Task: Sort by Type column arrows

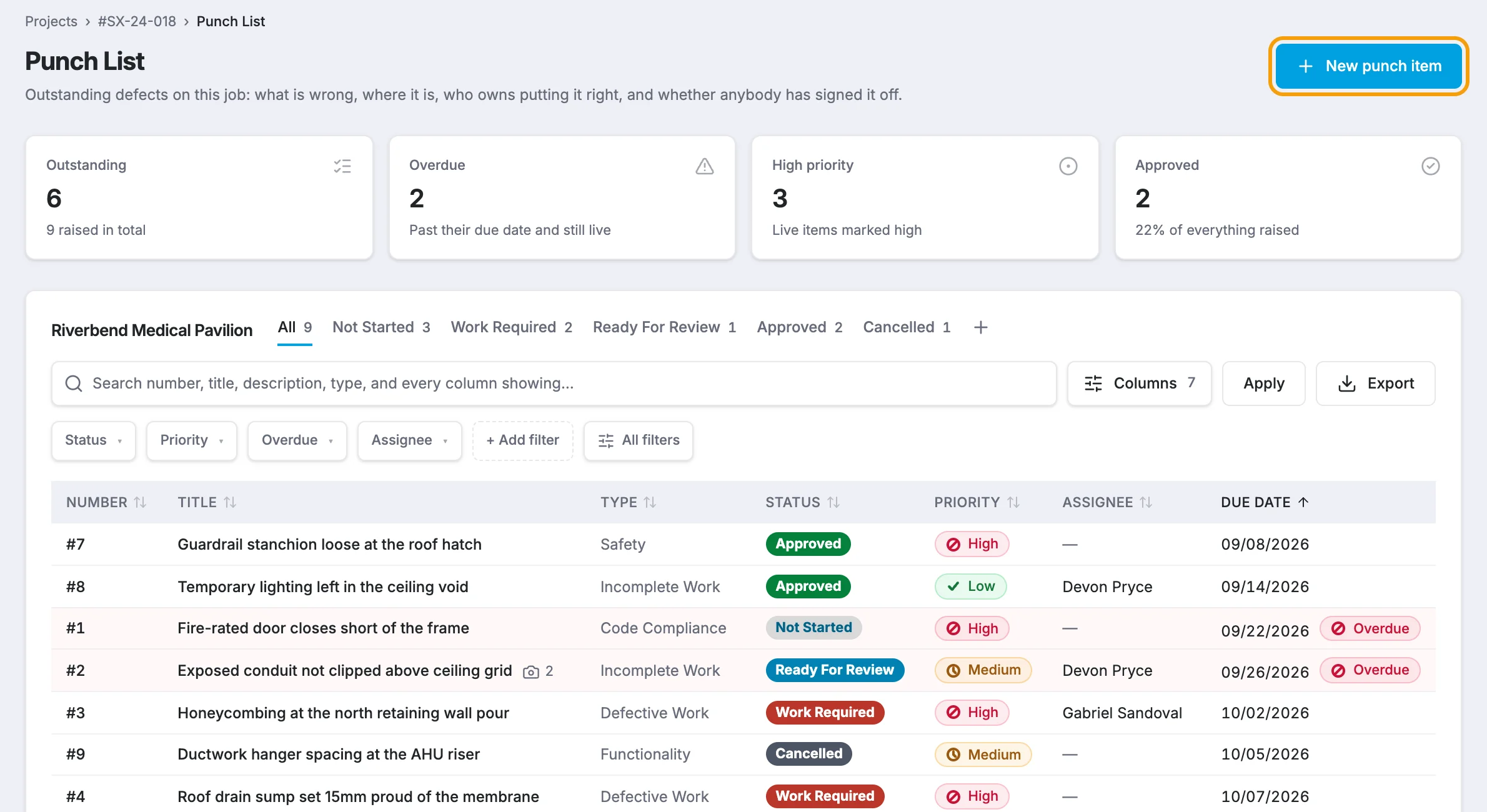Action: 650,502
